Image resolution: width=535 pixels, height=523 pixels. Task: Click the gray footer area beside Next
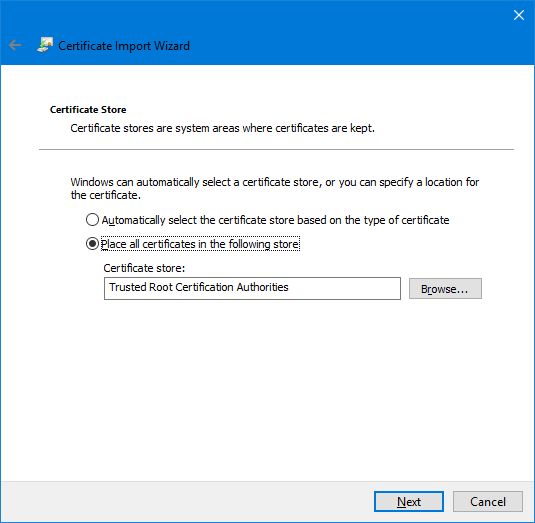(x=188, y=502)
